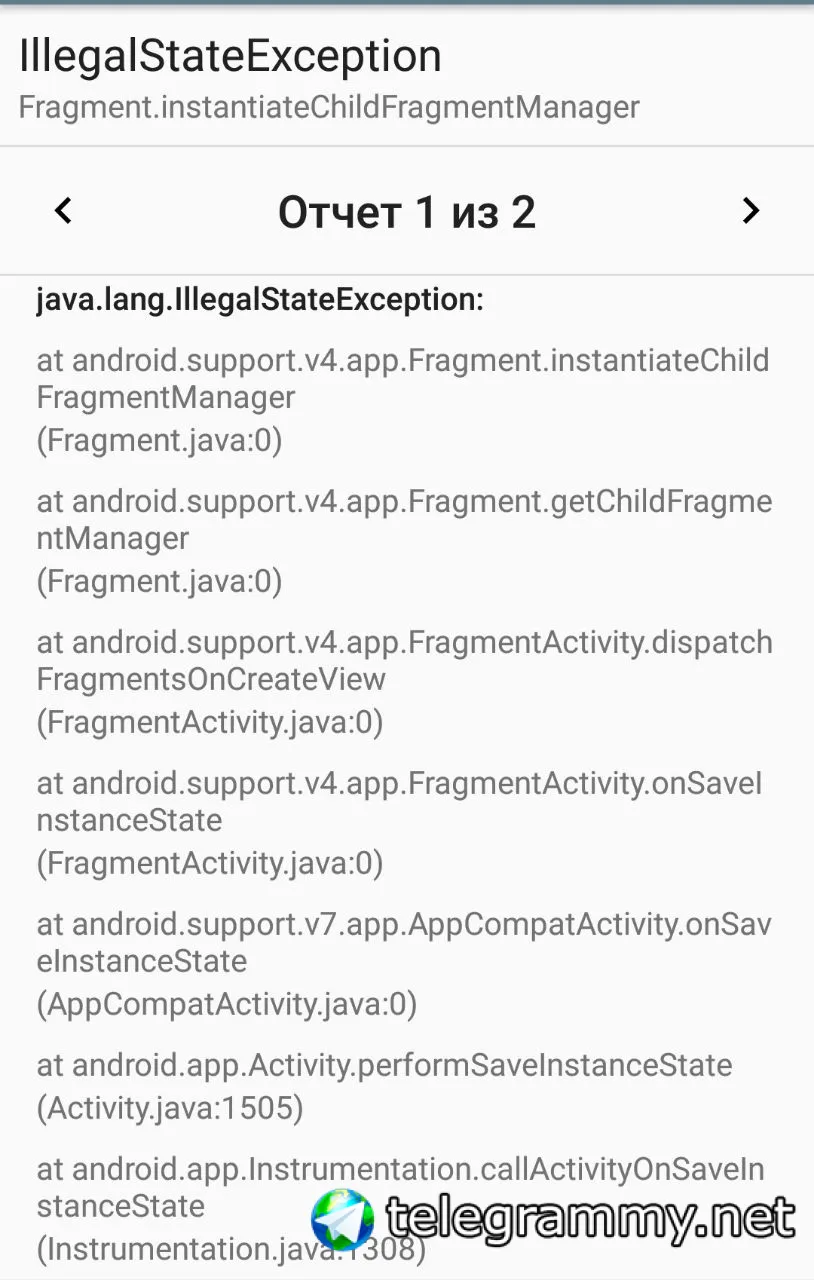Select the dispatchFragmentsOnCreateView stack frame
The height and width of the screenshot is (1280, 814).
[x=404, y=661]
